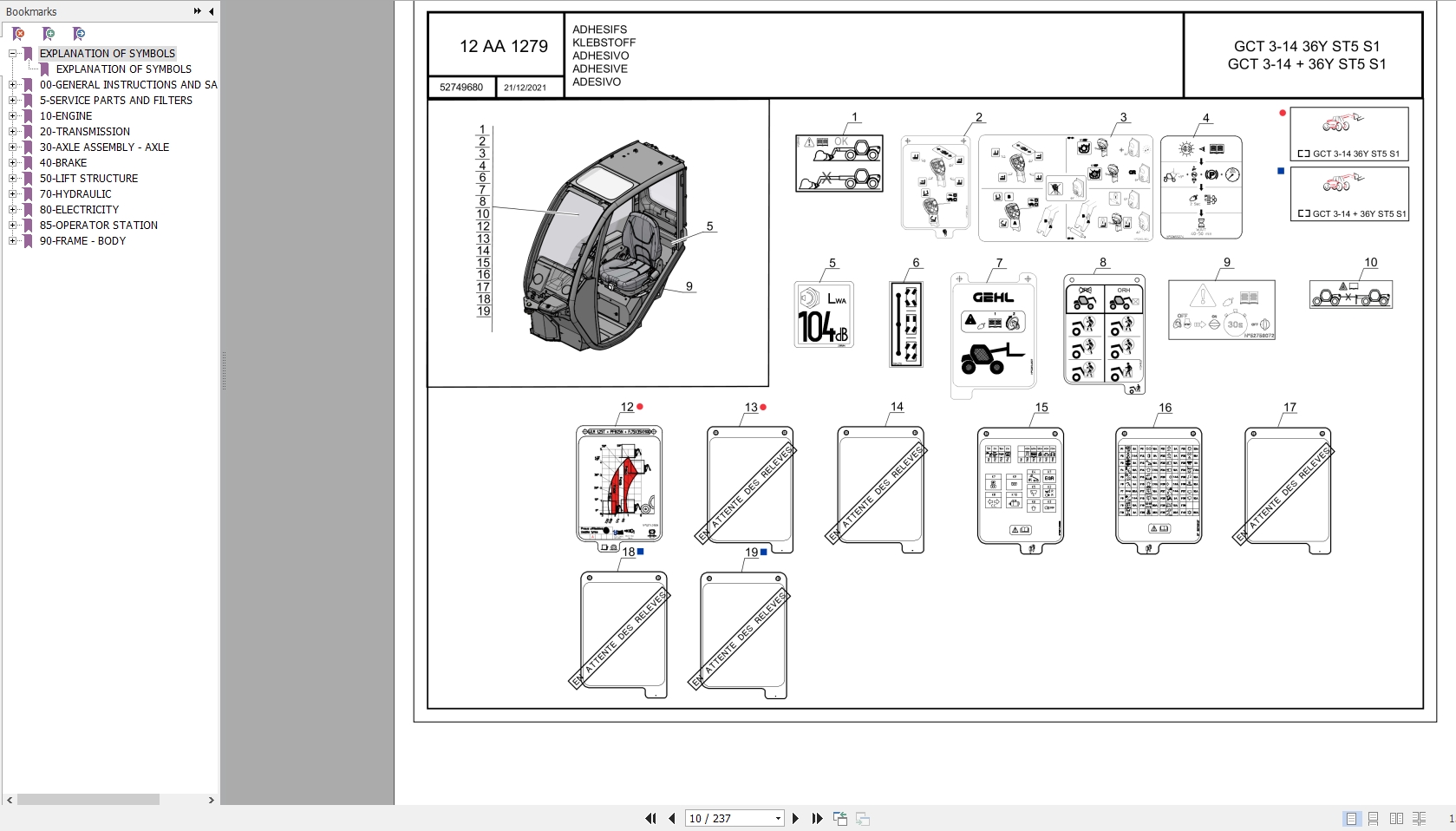The width and height of the screenshot is (1456, 831).
Task: Expand the 5-SERVICE PARTS AND FILTERS bookmark
Action: [13, 100]
